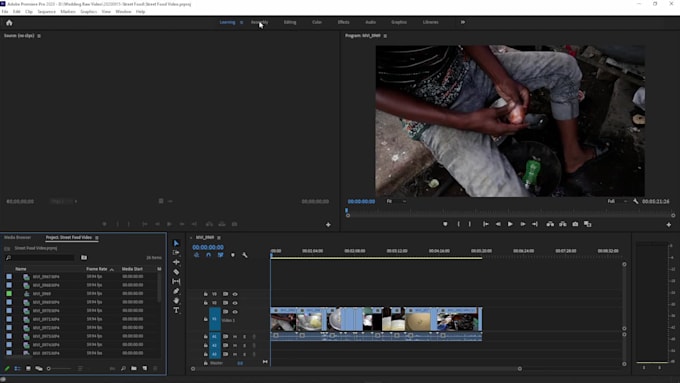Toggle nest insert mode in timeline

coord(196,255)
